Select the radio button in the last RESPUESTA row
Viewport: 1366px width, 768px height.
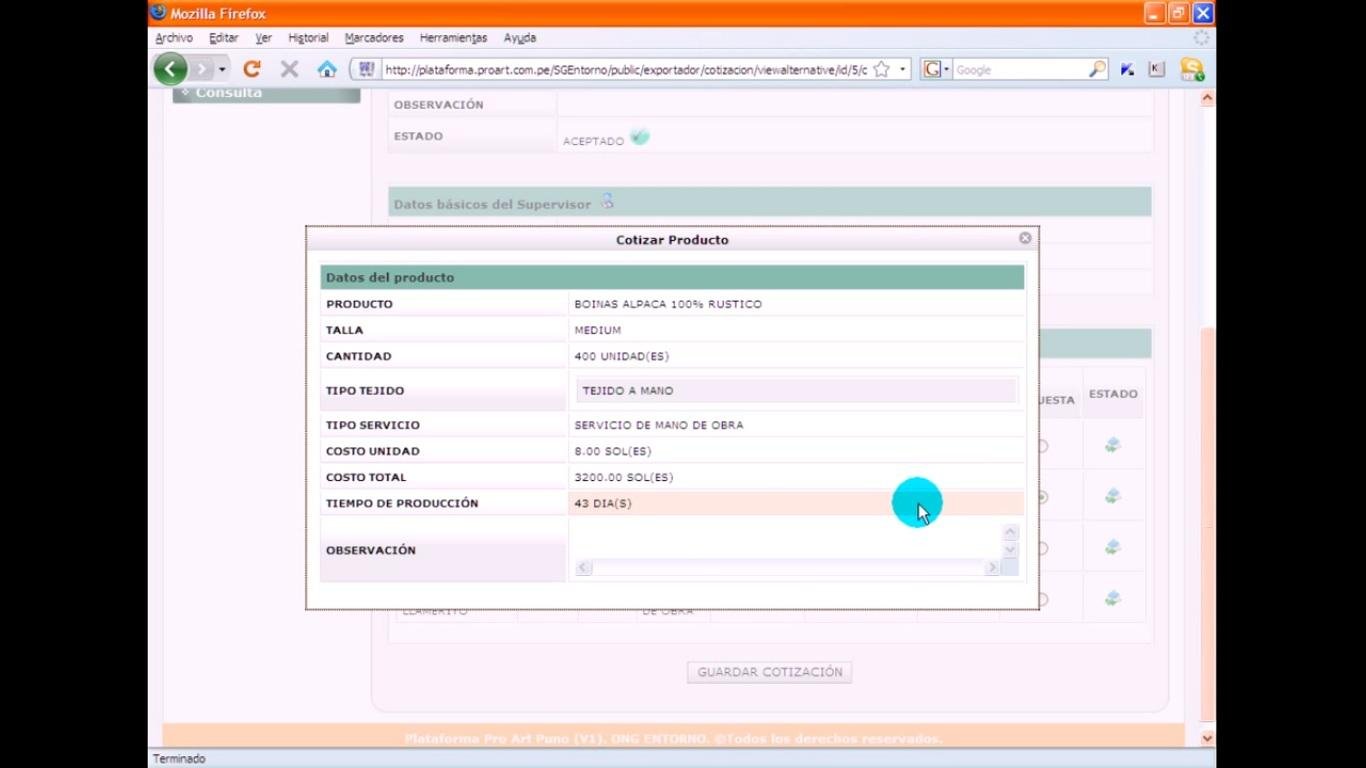click(1043, 597)
